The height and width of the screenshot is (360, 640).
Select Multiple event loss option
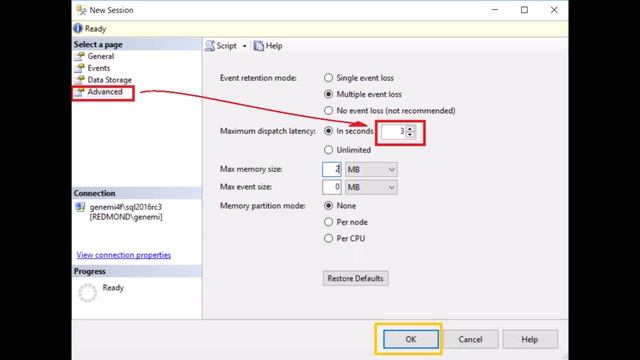pyautogui.click(x=363, y=94)
